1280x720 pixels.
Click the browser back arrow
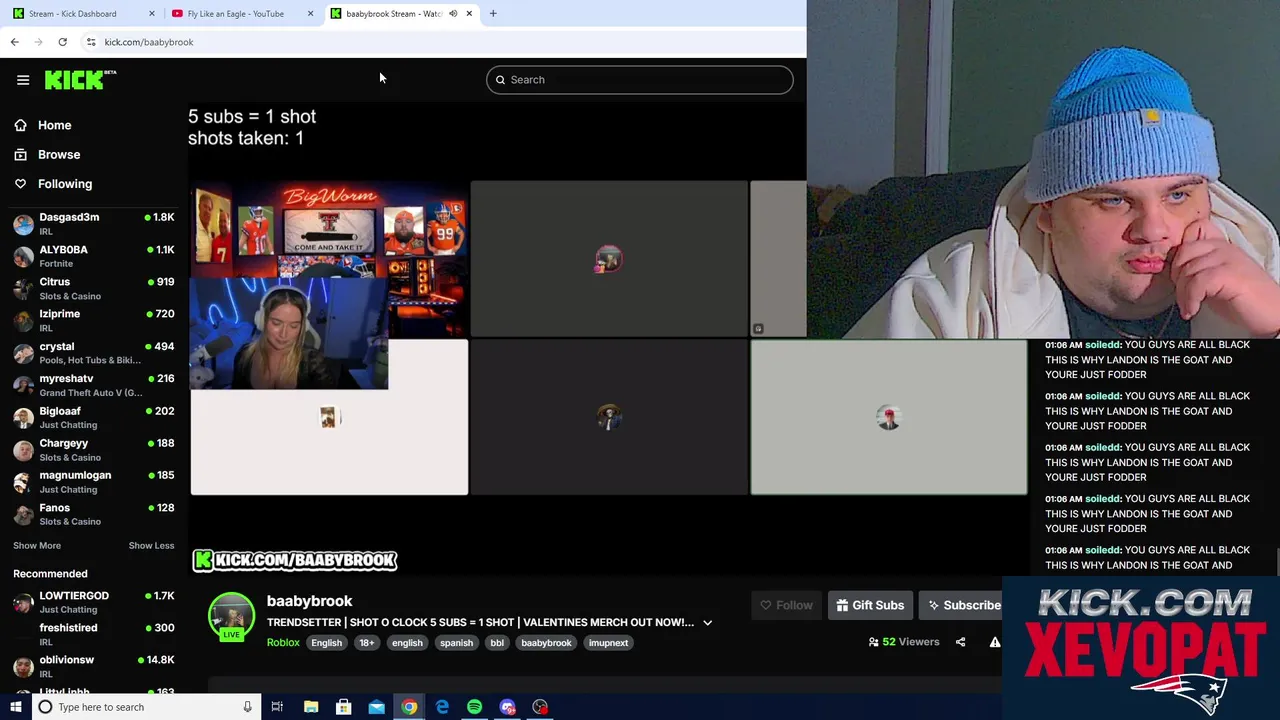pos(14,42)
